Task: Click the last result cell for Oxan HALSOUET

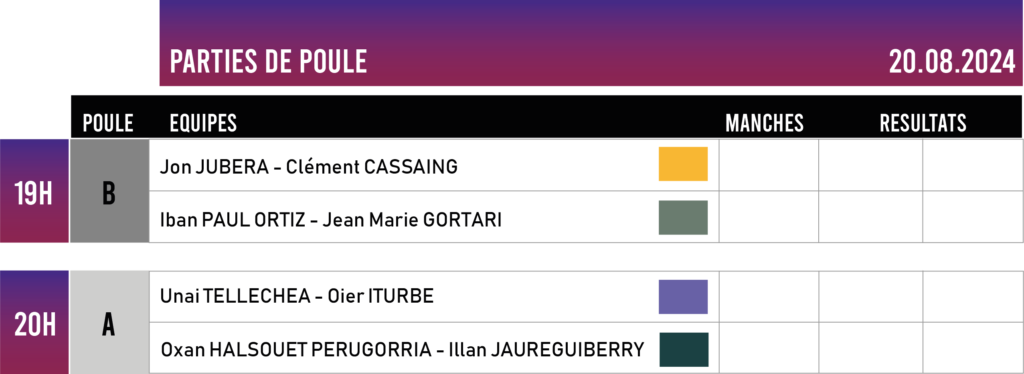Action: click(x=972, y=348)
